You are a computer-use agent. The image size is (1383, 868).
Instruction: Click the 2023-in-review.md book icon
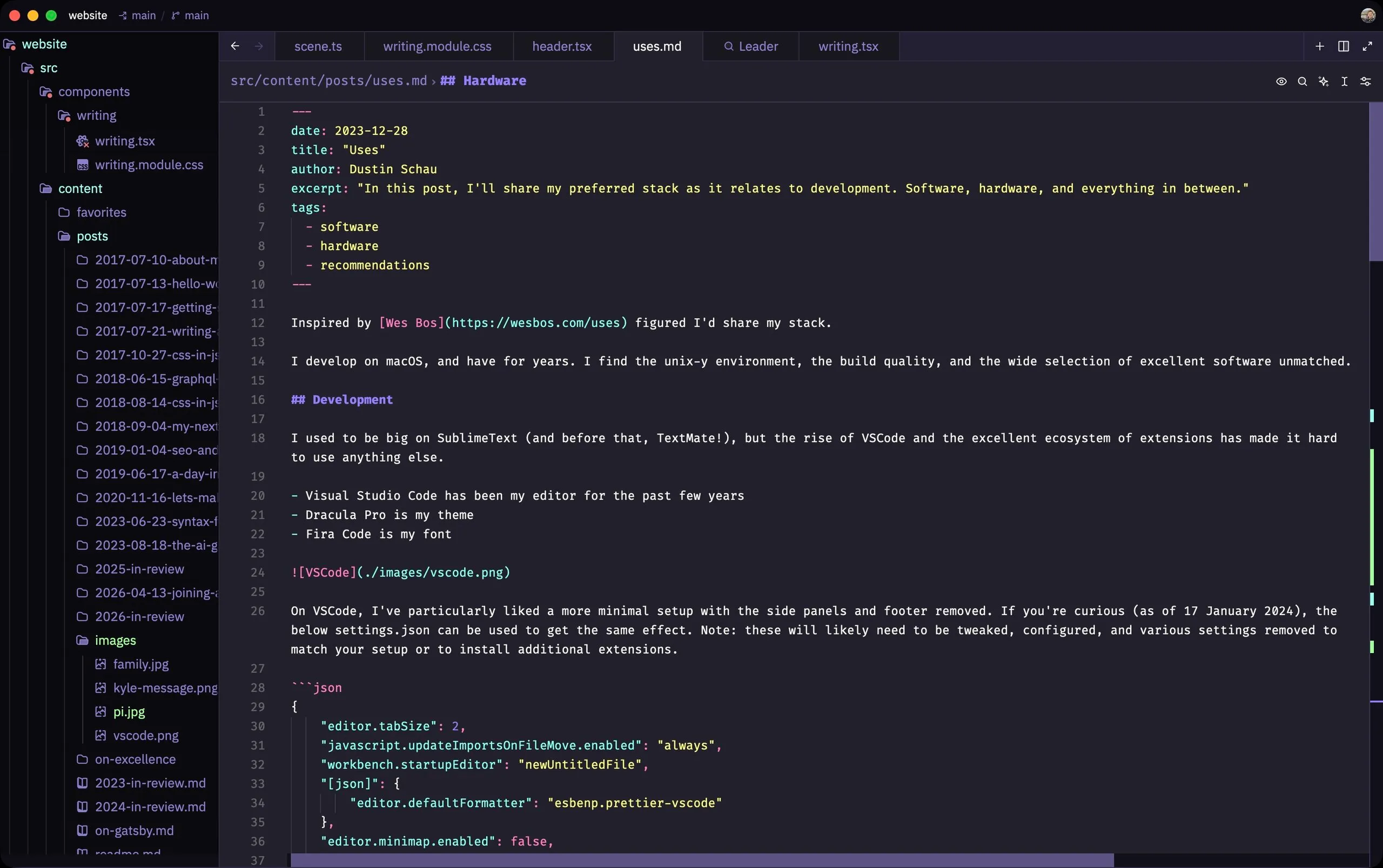pos(83,783)
